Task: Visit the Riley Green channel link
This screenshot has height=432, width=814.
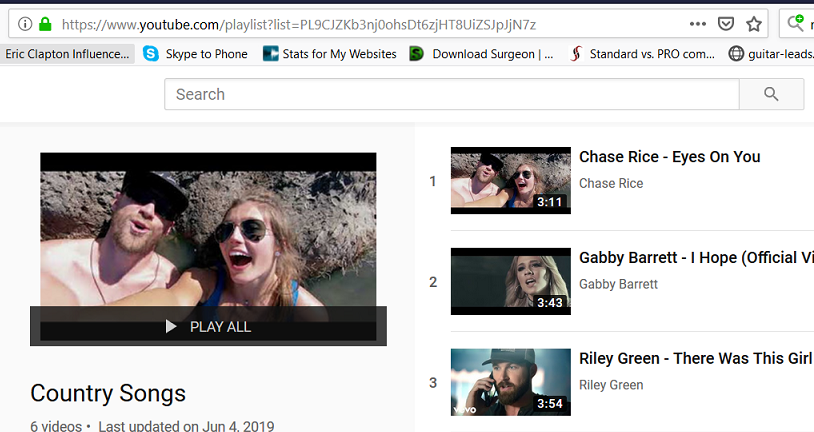Action: (611, 385)
